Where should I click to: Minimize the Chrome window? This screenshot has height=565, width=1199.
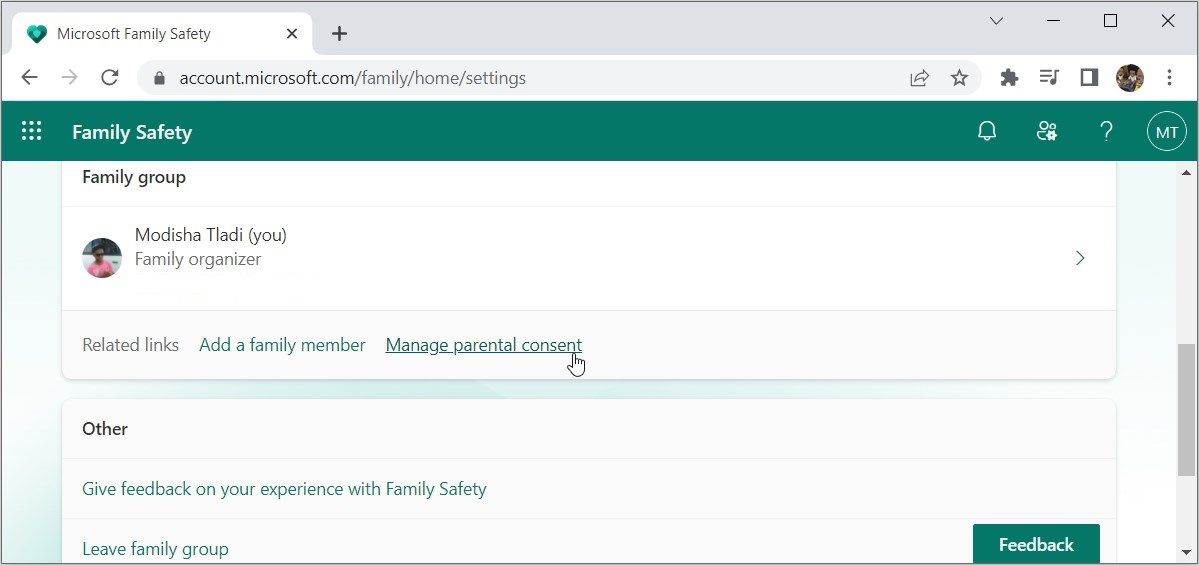[1054, 21]
